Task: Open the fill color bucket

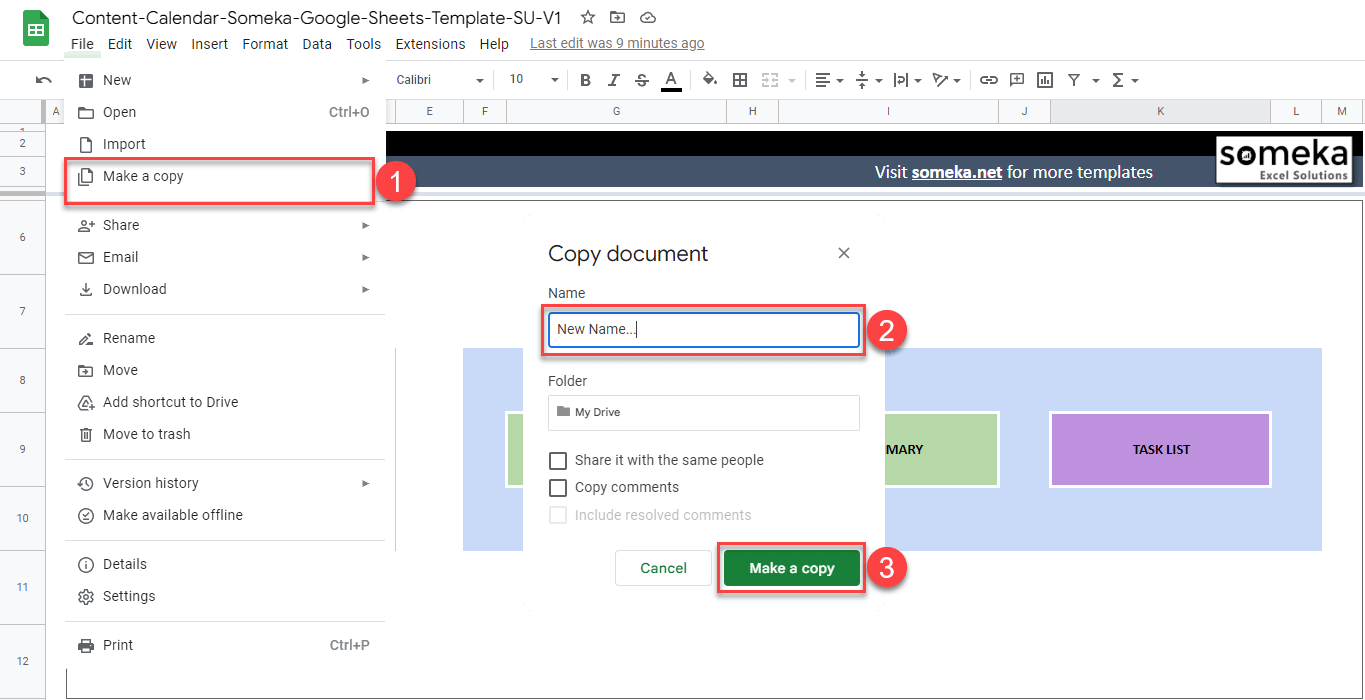Action: [x=710, y=80]
